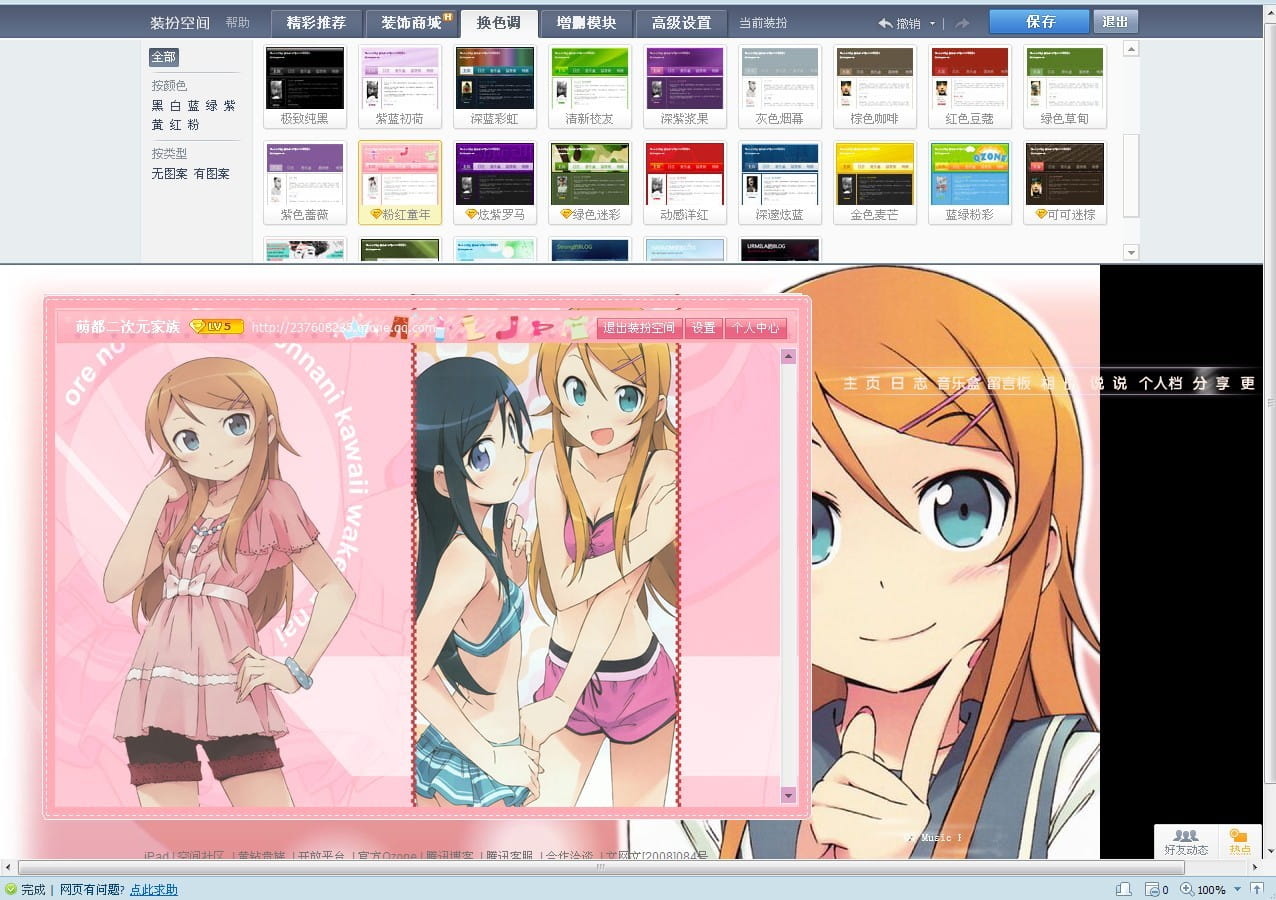Image resolution: width=1276 pixels, height=900 pixels.
Task: Select the 粉红童年 theme thumbnail
Action: [400, 182]
